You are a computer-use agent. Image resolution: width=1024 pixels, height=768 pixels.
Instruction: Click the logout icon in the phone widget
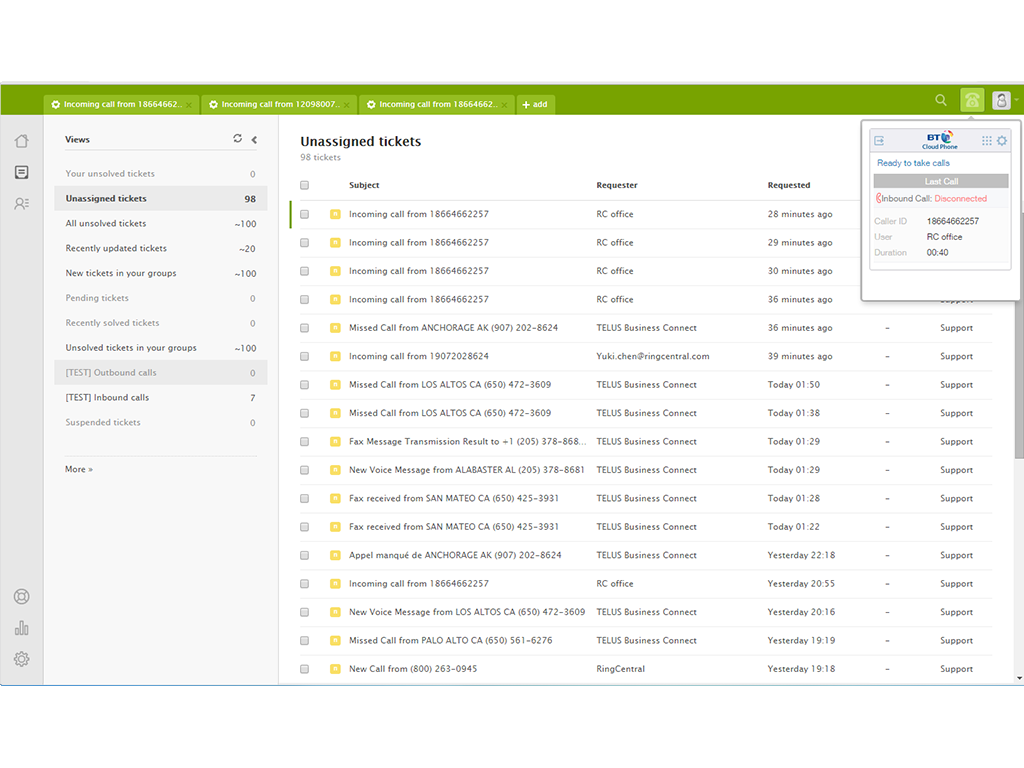pyautogui.click(x=880, y=140)
